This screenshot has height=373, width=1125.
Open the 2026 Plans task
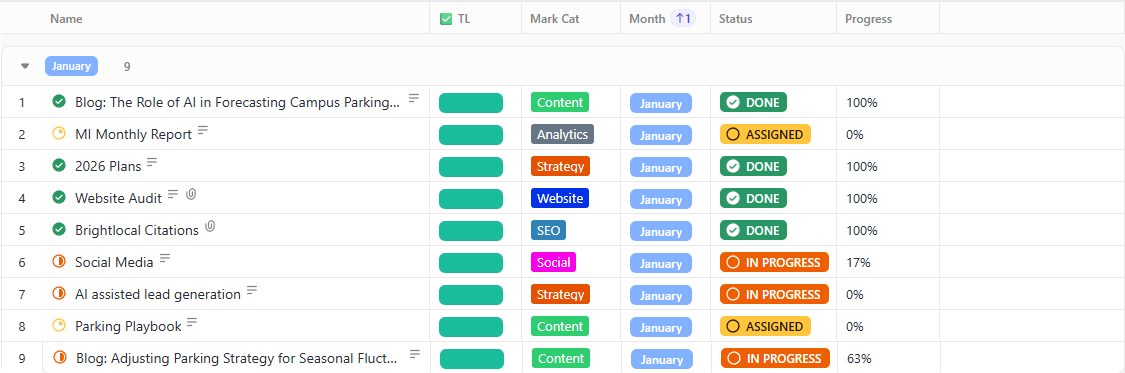[x=108, y=166]
